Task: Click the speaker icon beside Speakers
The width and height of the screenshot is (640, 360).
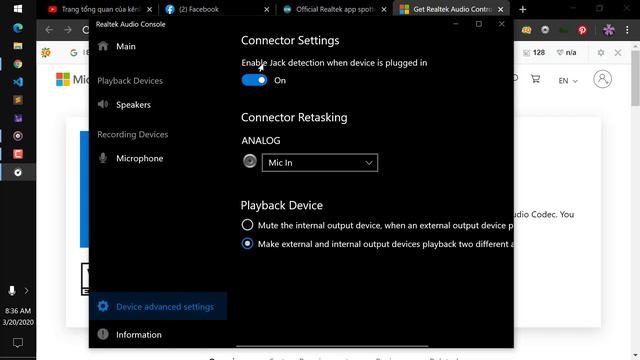Action: tap(103, 104)
